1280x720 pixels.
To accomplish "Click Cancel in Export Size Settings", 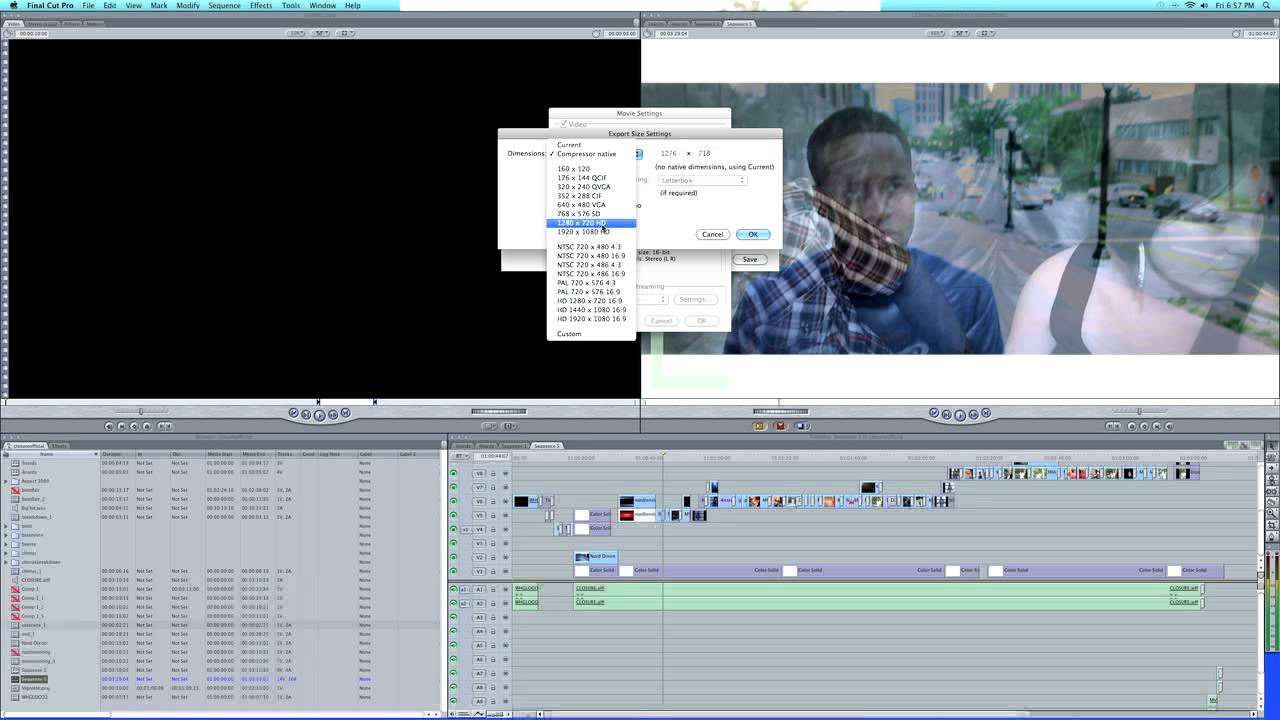I will (712, 234).
